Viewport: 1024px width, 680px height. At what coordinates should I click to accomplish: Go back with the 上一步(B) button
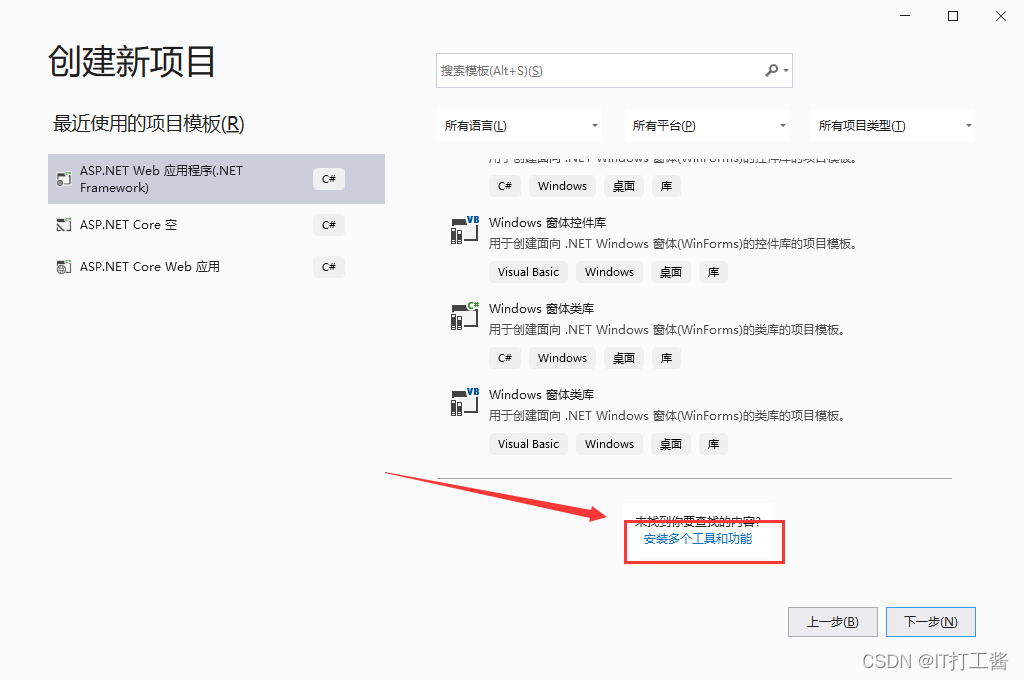[x=833, y=622]
